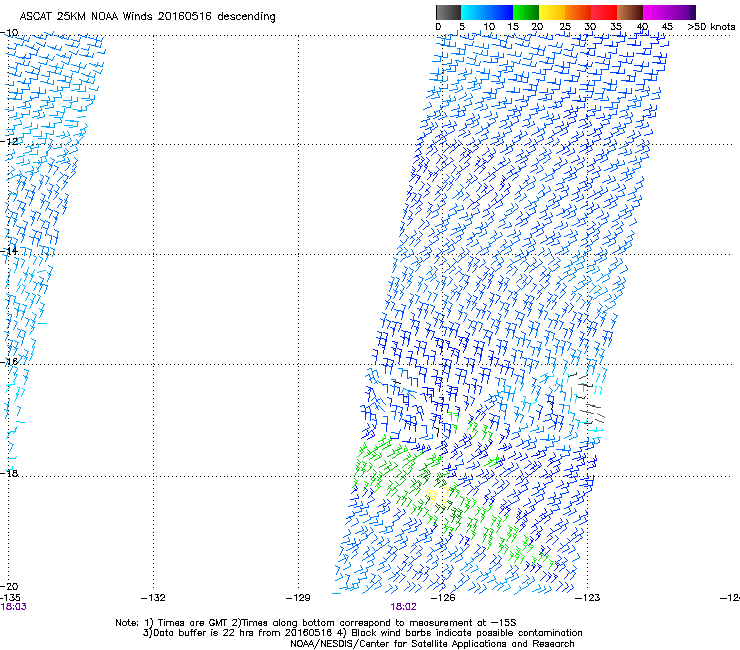The width and height of the screenshot is (740, 650).
Task: Click the NOAA/NESDIS credit line
Action: [432, 644]
